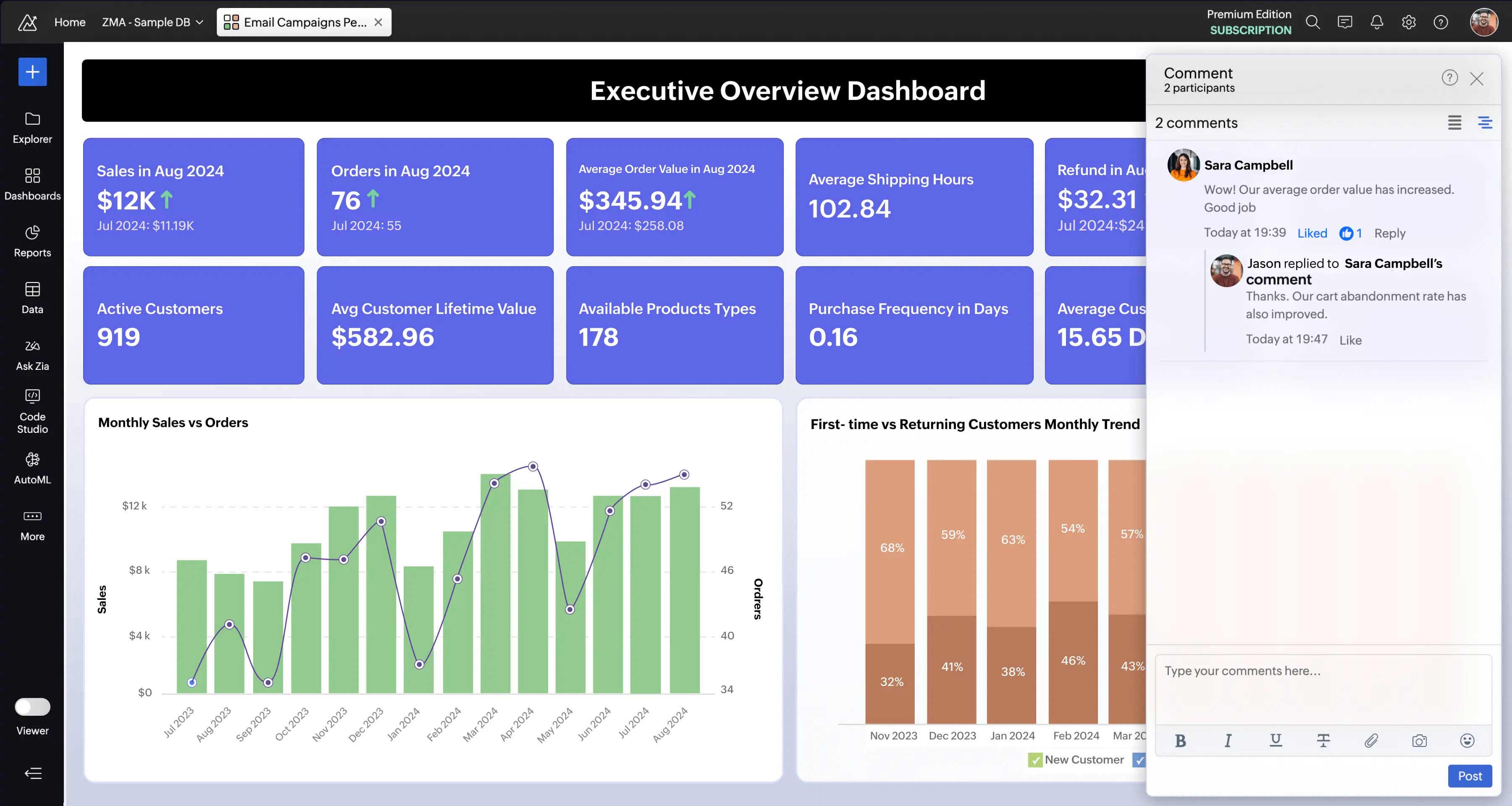Image resolution: width=1512 pixels, height=806 pixels.
Task: Open the More sidebar menu
Action: (32, 525)
